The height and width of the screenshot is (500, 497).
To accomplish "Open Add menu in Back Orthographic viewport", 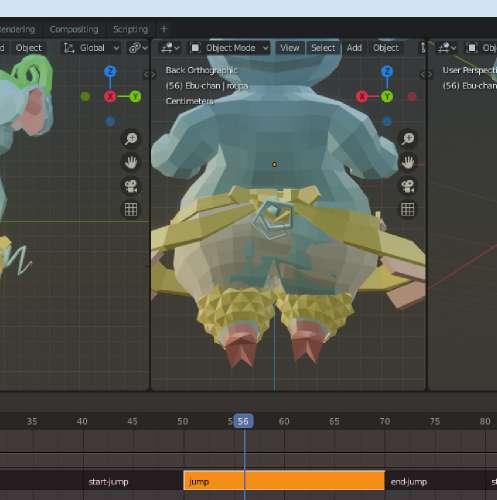I will pyautogui.click(x=354, y=48).
